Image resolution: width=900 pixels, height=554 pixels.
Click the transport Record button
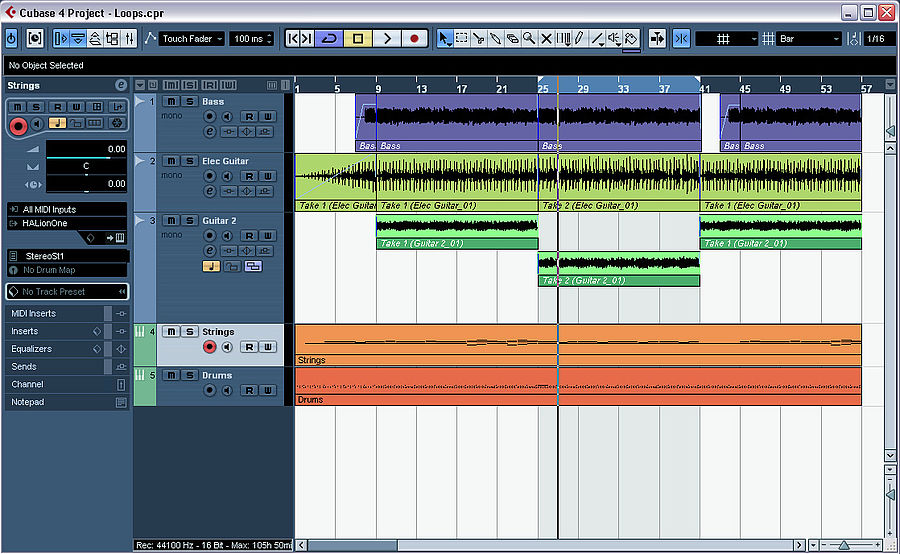point(414,38)
